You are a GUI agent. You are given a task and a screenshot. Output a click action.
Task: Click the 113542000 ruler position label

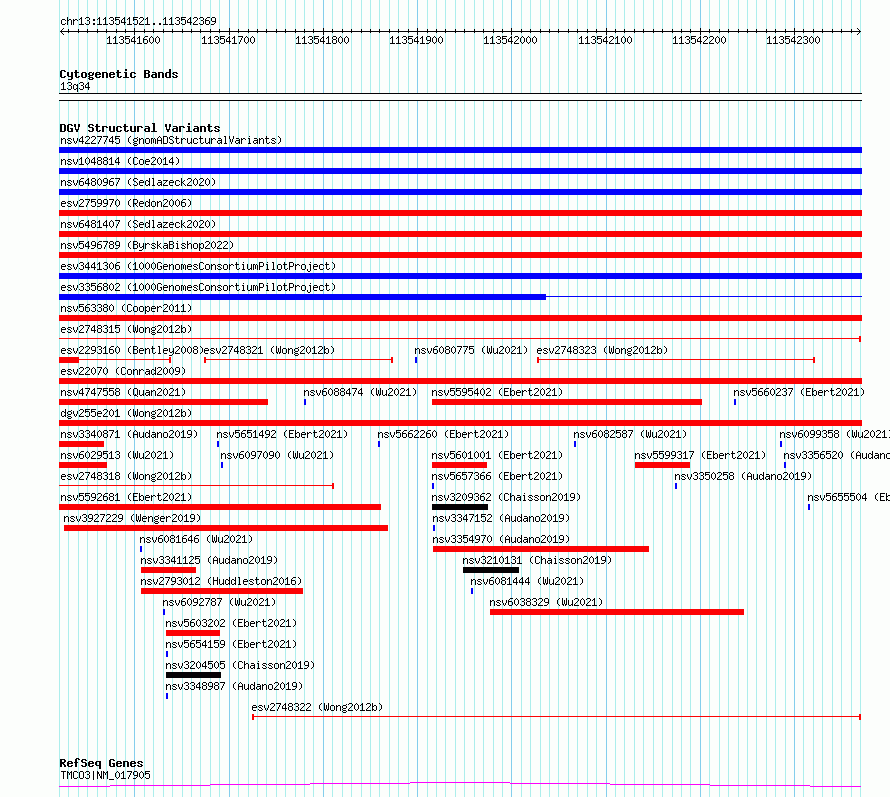[x=510, y=40]
